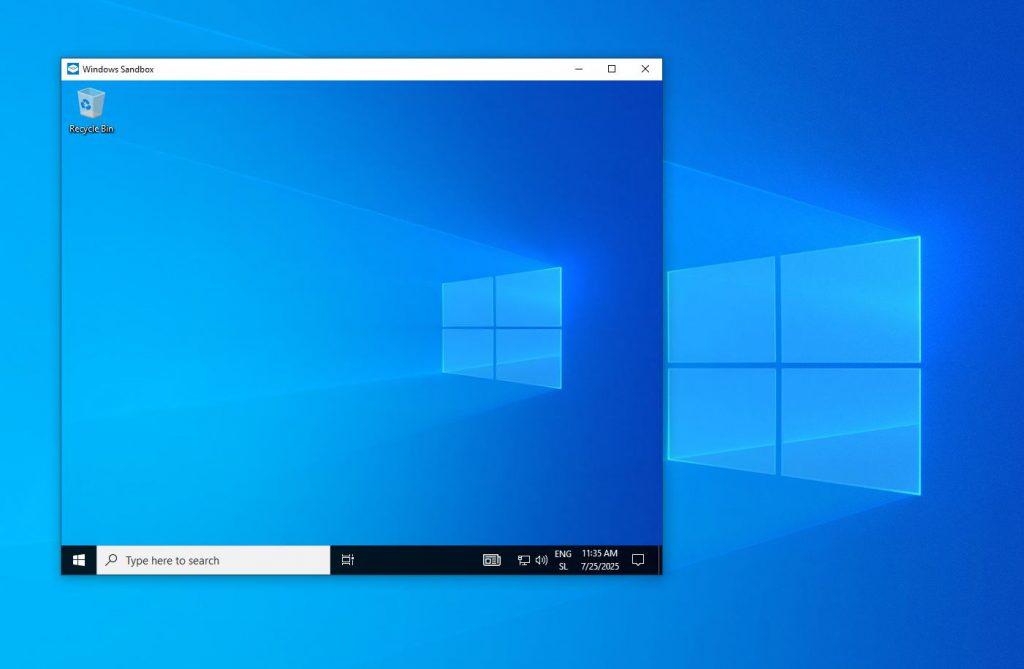Maximize the Windows Sandbox window
Image resolution: width=1024 pixels, height=669 pixels.
(x=612, y=69)
